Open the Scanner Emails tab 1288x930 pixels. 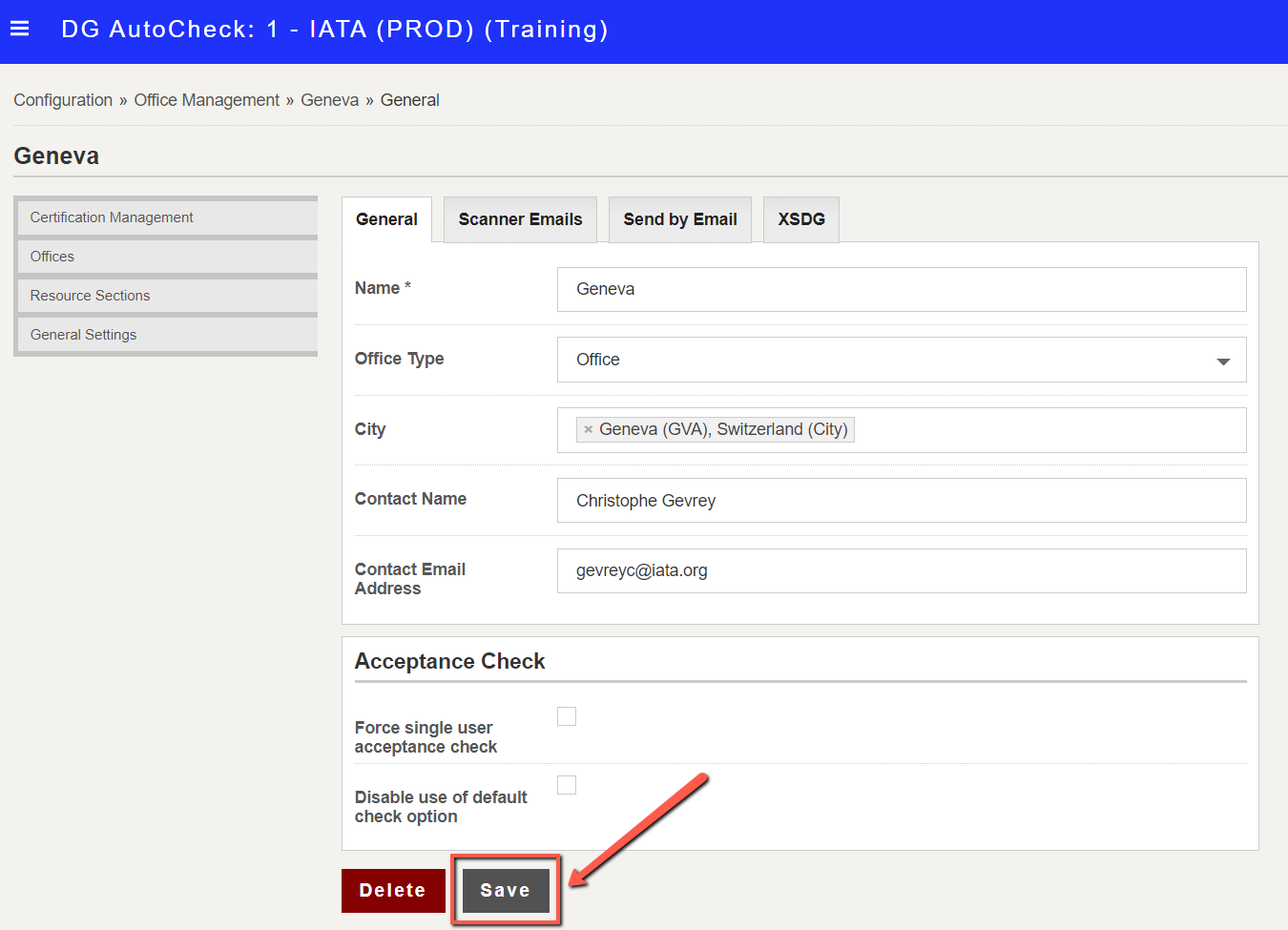[x=520, y=219]
